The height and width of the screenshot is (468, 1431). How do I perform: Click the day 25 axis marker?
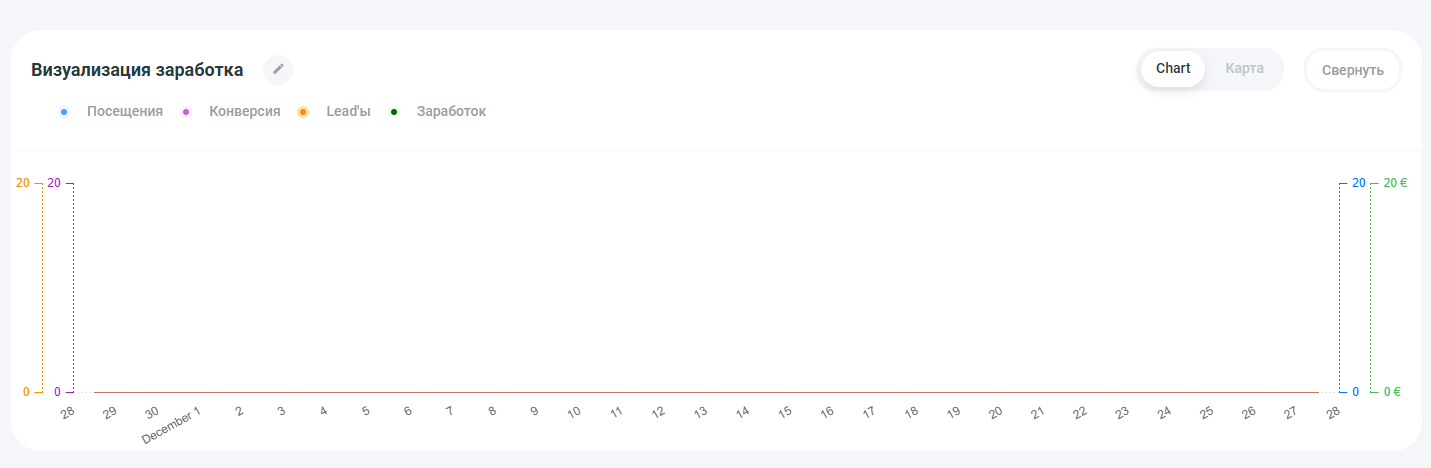point(1207,411)
